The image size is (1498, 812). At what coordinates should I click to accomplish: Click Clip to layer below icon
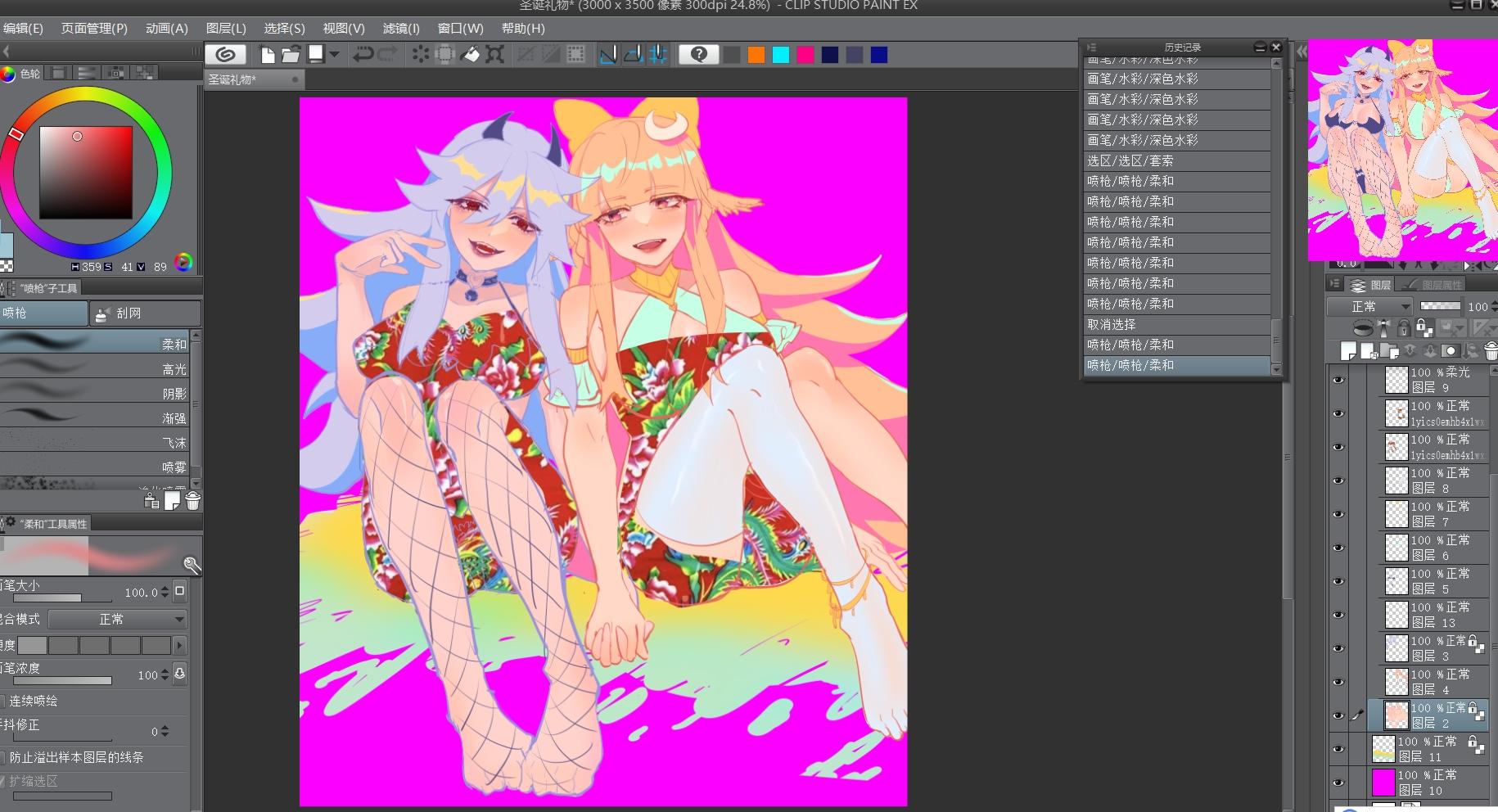[1363, 328]
